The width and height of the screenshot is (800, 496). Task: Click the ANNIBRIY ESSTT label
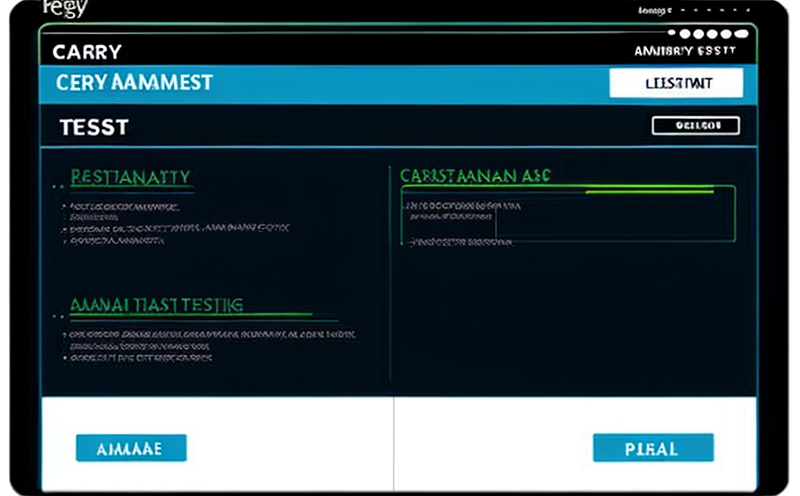click(685, 51)
